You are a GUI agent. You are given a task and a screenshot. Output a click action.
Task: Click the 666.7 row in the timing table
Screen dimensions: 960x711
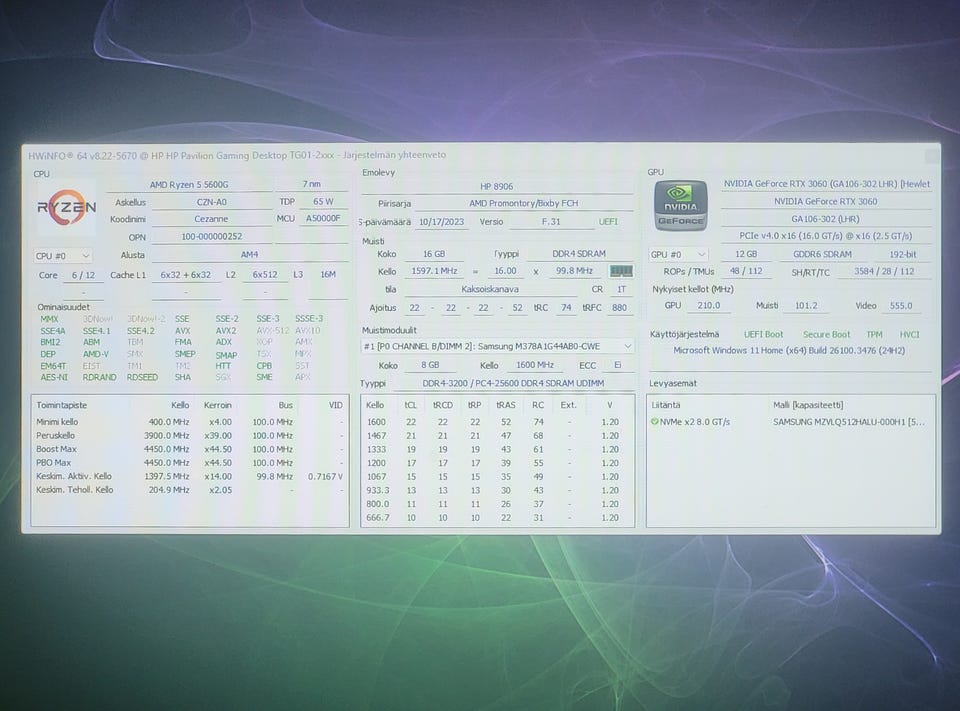[x=497, y=517]
